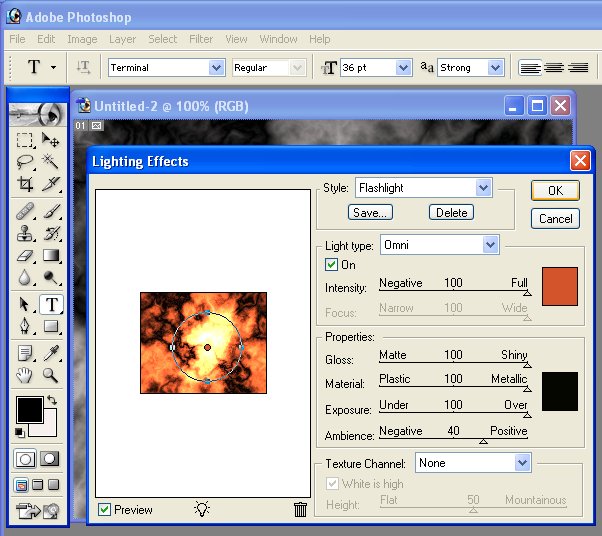Click the Save... style button
Screen dimensions: 602x536
(x=370, y=212)
